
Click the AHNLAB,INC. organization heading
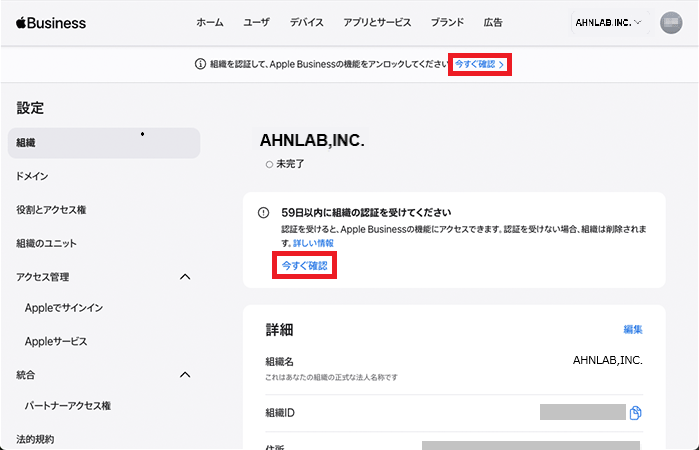(x=312, y=140)
